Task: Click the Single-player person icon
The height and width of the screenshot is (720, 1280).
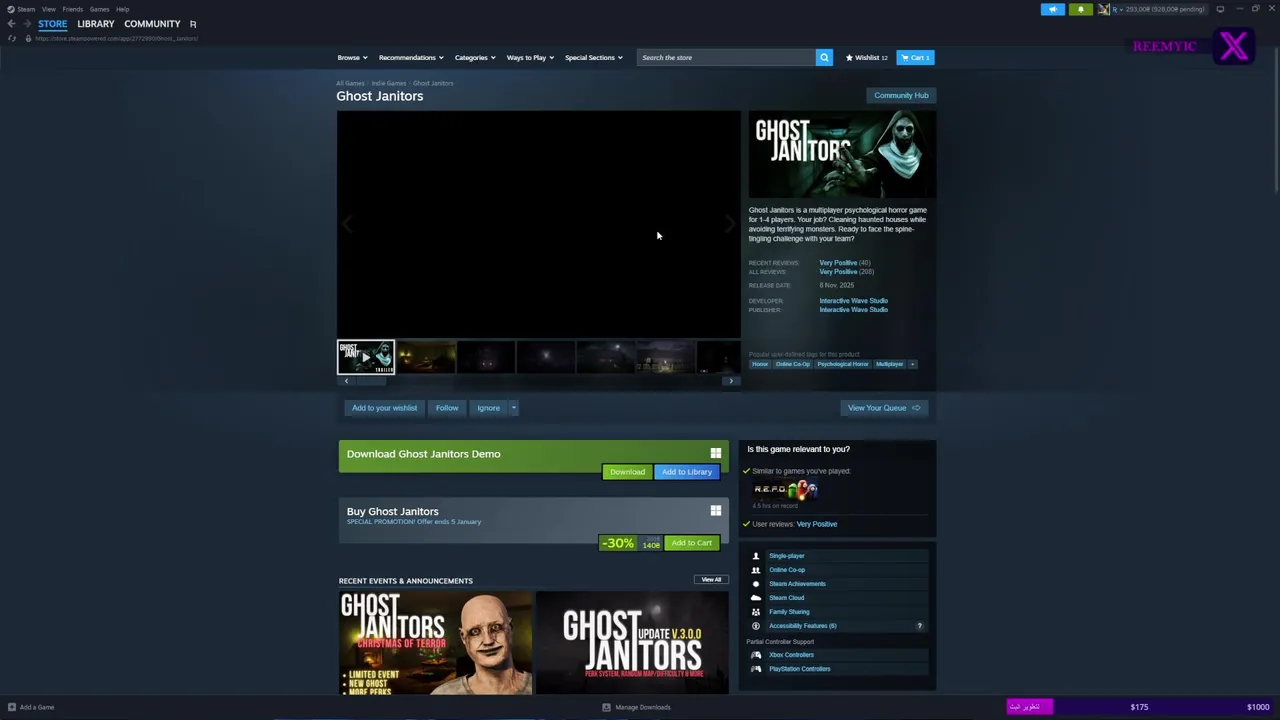Action: 756,556
